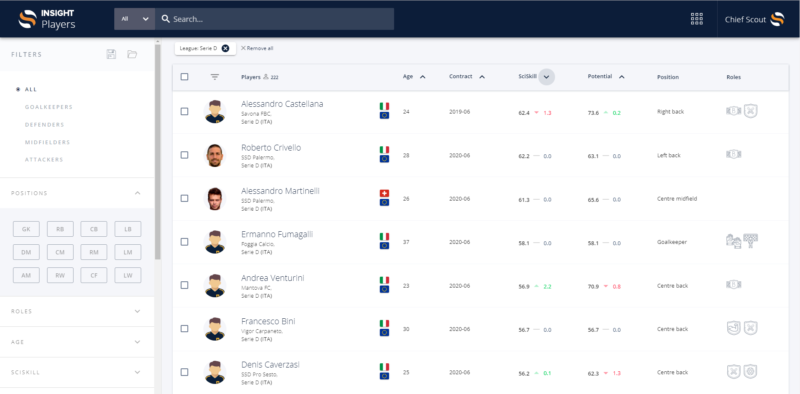Click the CB position button
The image size is (800, 394).
coord(94,229)
